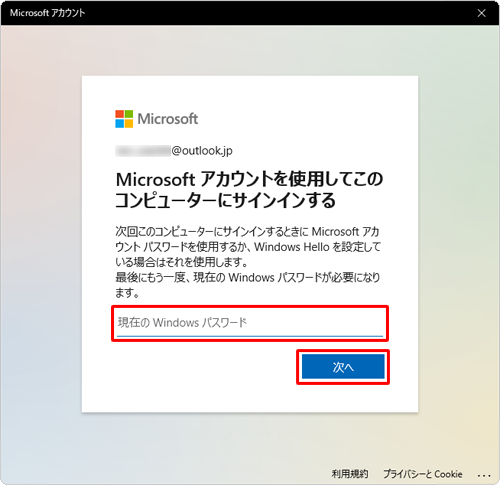Open the 利用規約 link
This screenshot has height=485, width=500.
point(350,474)
